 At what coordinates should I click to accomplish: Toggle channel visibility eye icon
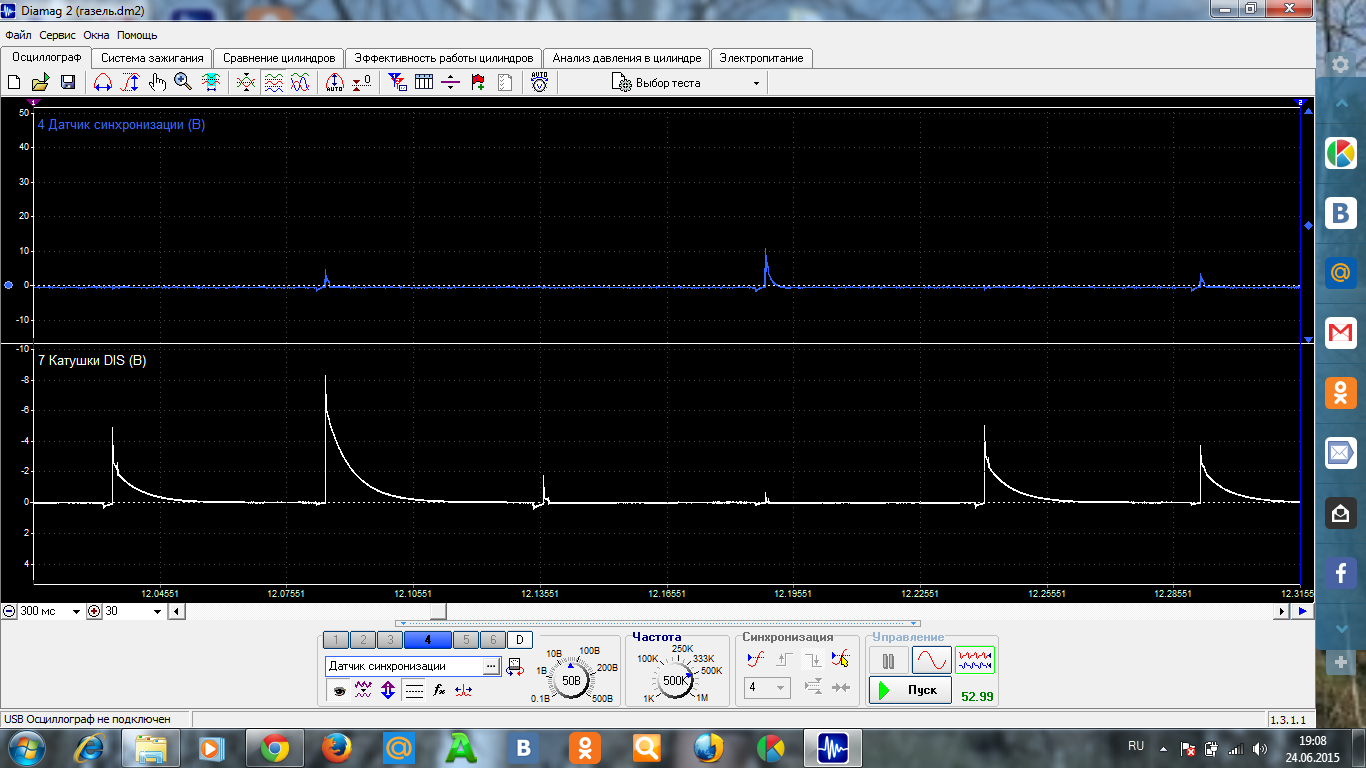(x=339, y=690)
